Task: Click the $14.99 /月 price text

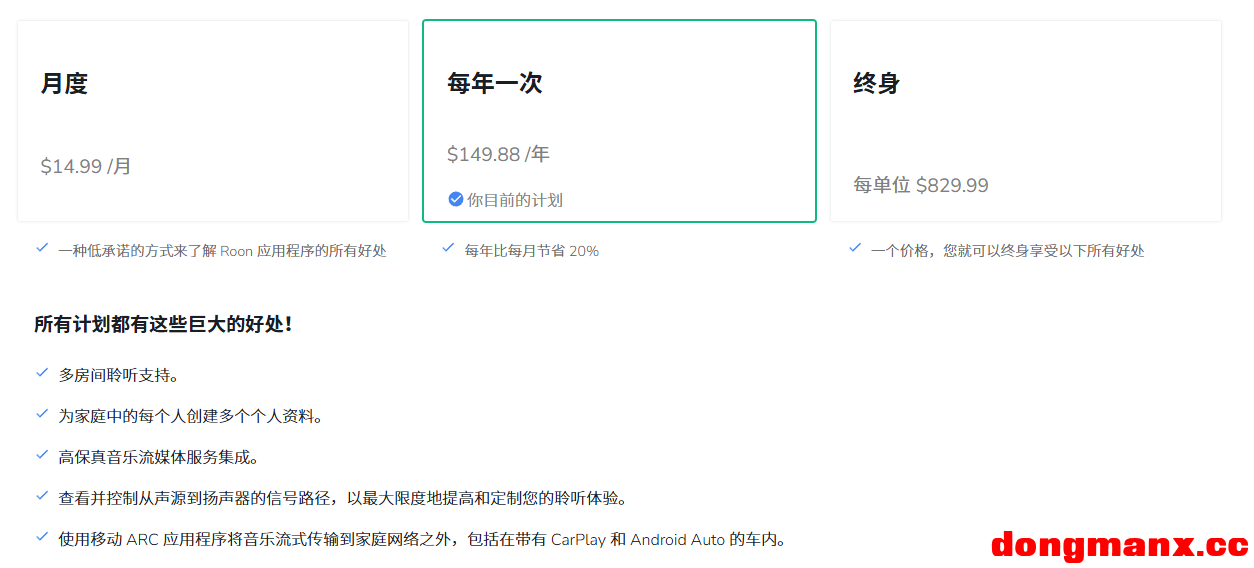Action: click(x=86, y=166)
